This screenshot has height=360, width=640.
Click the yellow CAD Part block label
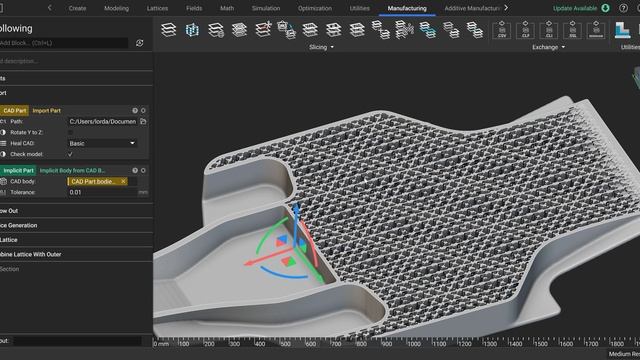point(15,111)
